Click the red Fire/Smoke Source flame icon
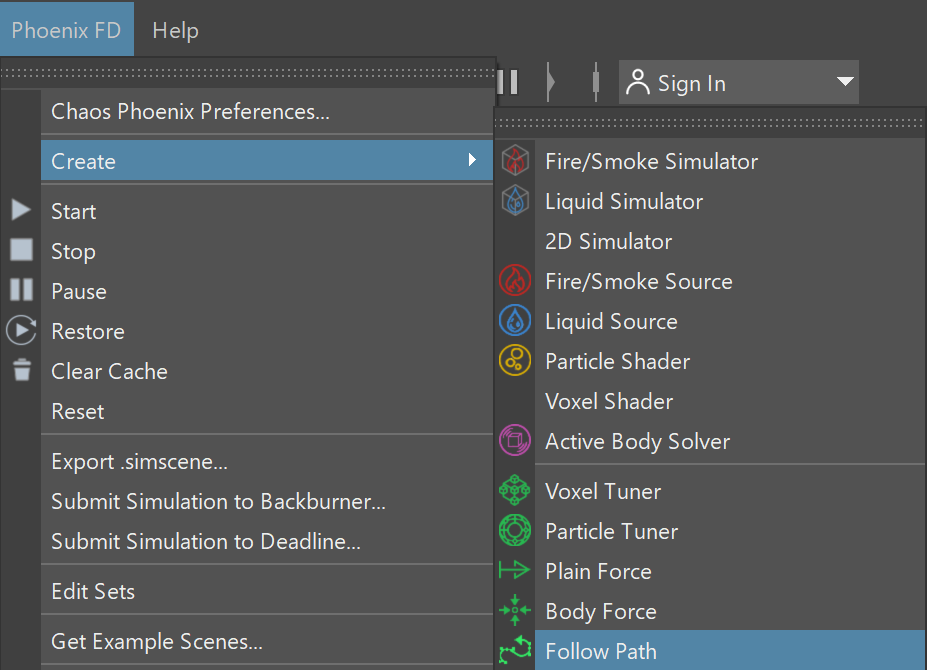The image size is (927, 670). [x=515, y=280]
